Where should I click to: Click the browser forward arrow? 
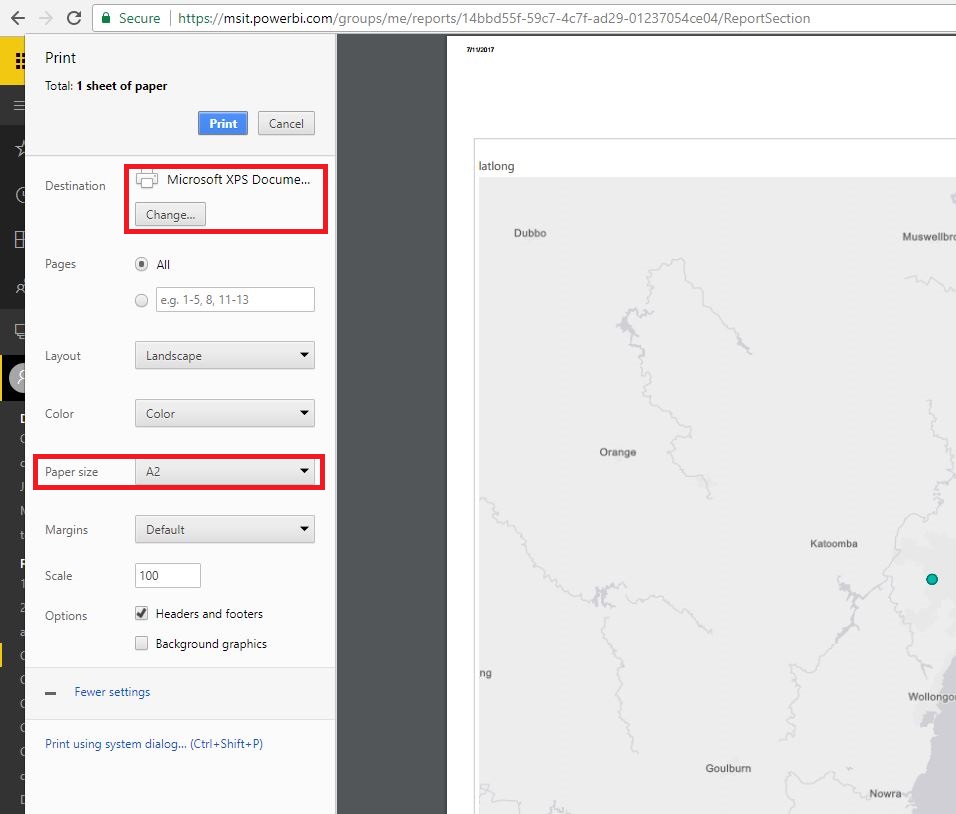pyautogui.click(x=46, y=18)
